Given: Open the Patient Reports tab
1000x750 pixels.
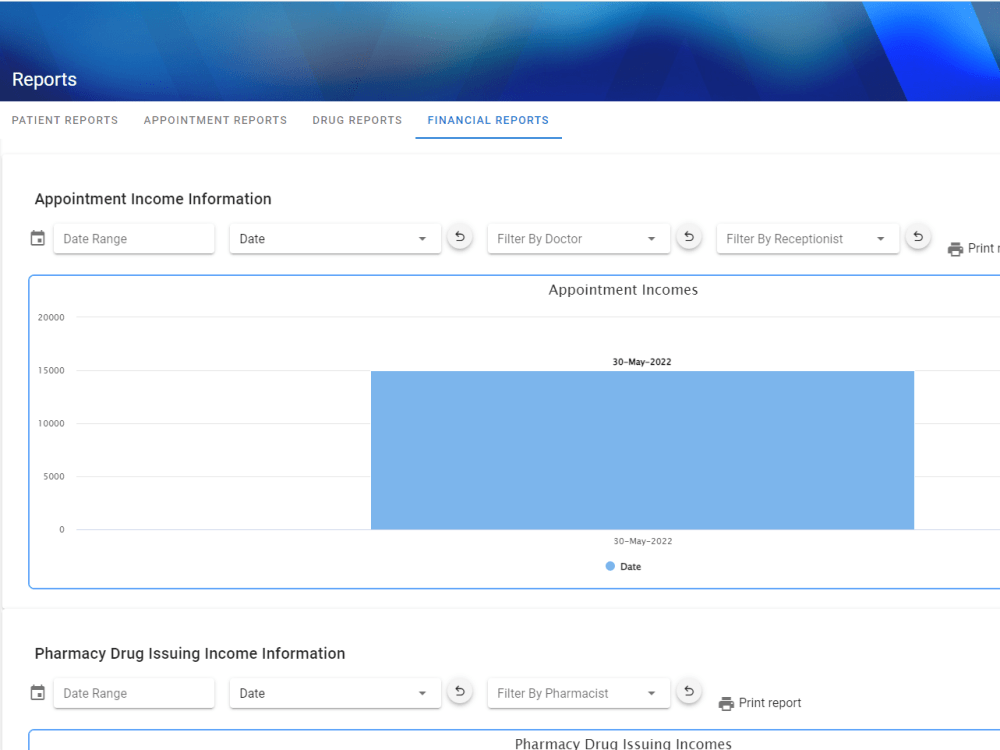Looking at the screenshot, I should point(64,120).
